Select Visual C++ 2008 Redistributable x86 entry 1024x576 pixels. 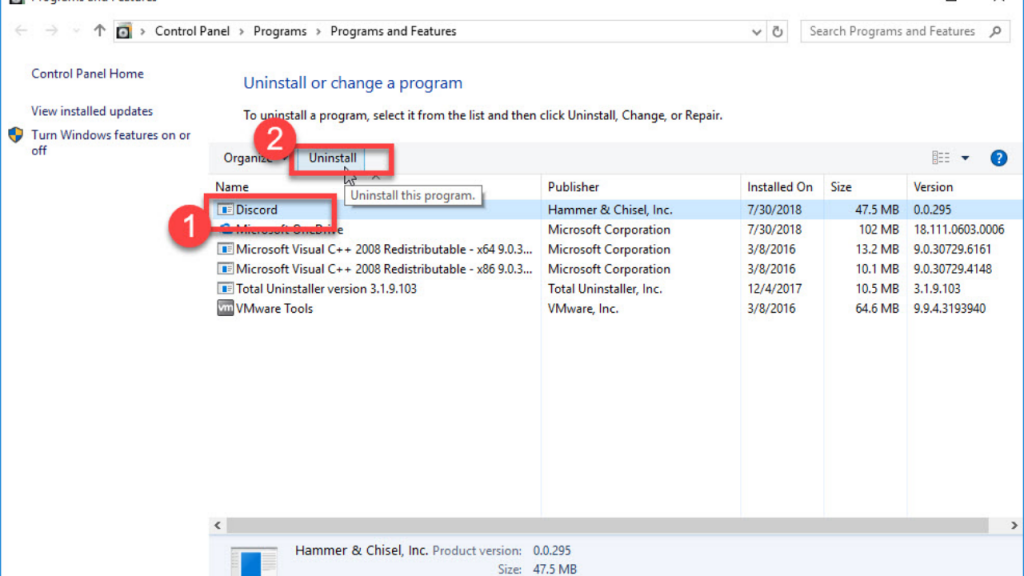click(x=384, y=269)
